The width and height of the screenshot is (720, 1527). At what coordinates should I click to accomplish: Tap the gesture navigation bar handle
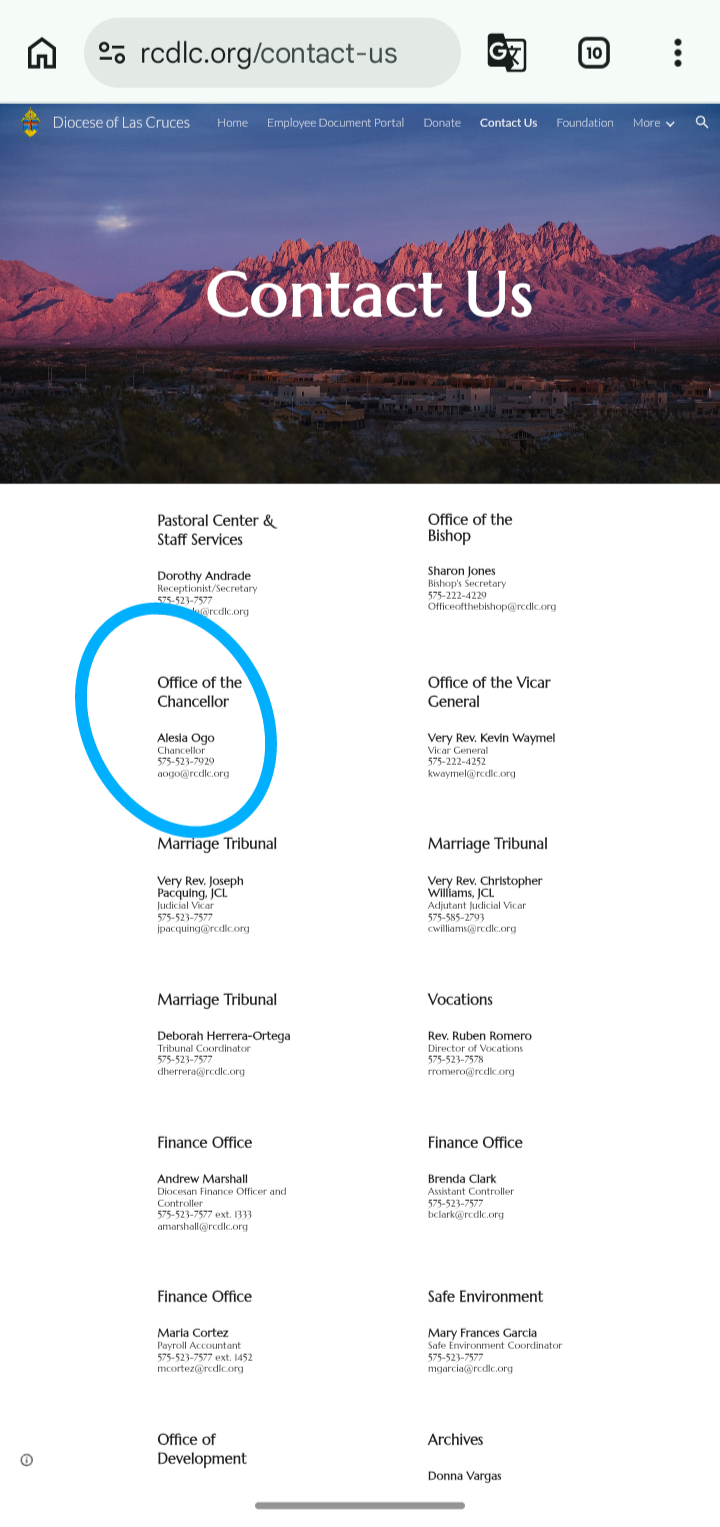point(360,1505)
